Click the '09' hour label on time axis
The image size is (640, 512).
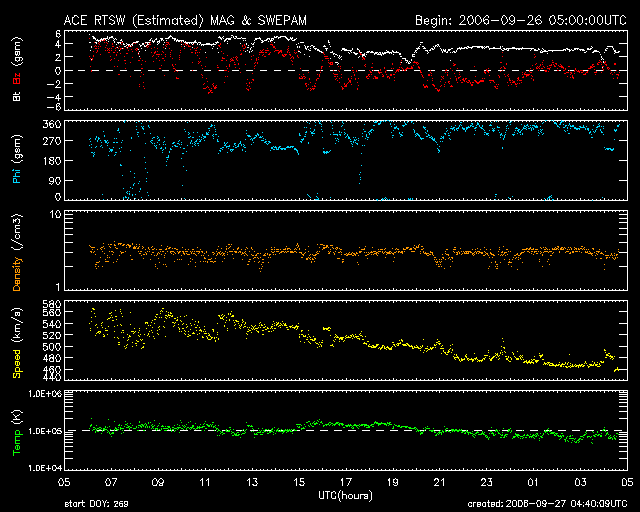point(158,482)
